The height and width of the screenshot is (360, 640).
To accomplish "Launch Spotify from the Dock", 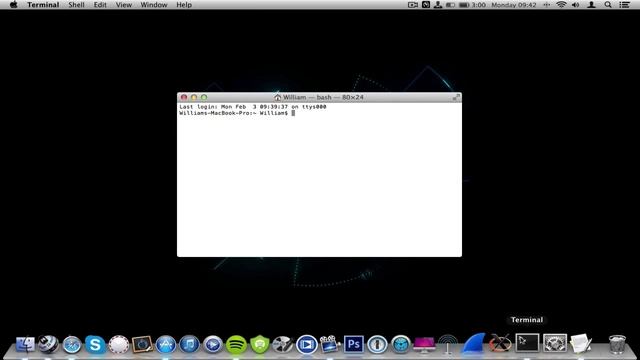I will 236,344.
